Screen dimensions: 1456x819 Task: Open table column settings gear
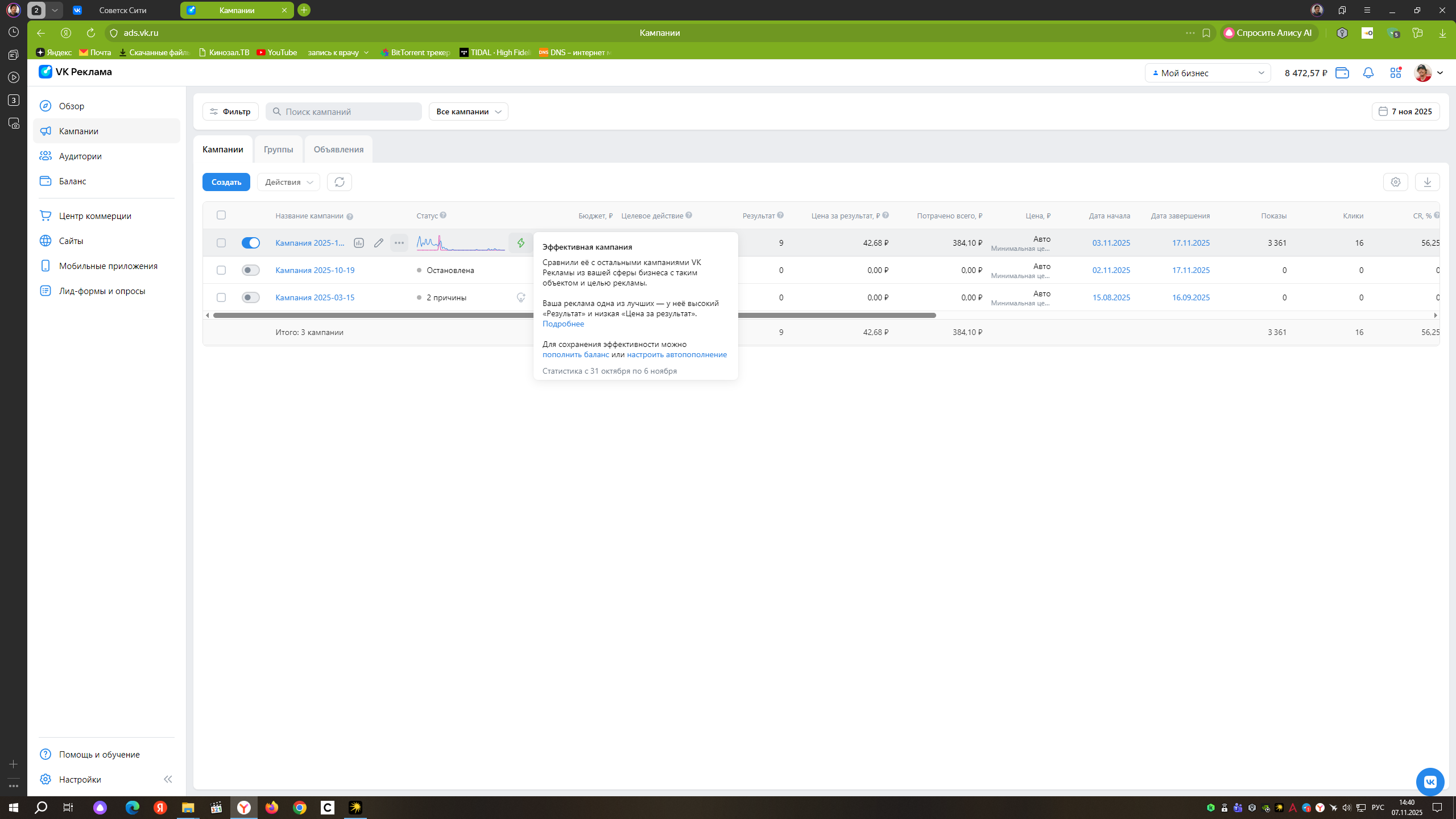coord(1395,182)
